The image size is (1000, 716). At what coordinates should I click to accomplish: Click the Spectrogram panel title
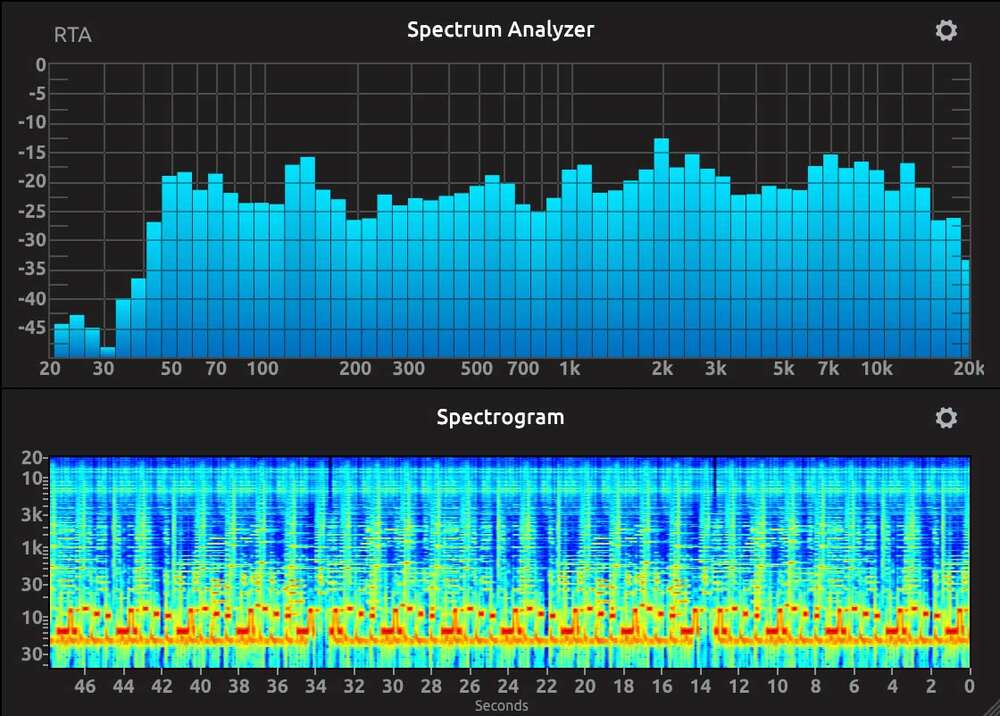pyautogui.click(x=500, y=417)
